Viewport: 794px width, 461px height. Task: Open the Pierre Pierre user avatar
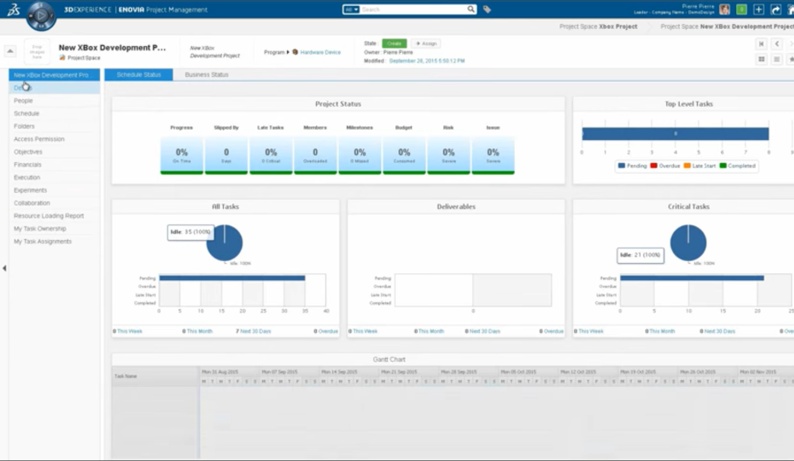725,10
